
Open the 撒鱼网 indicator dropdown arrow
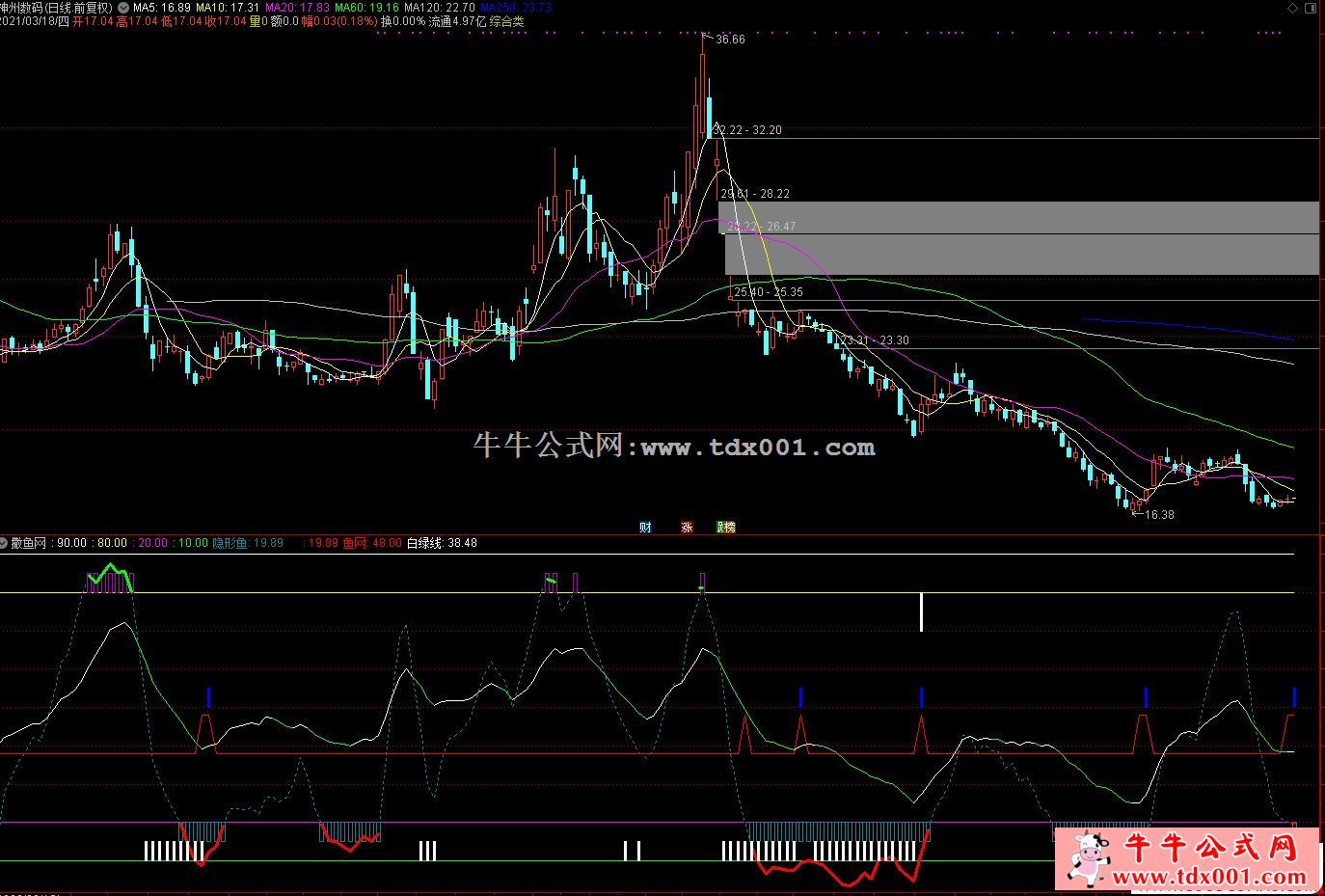pyautogui.click(x=5, y=543)
